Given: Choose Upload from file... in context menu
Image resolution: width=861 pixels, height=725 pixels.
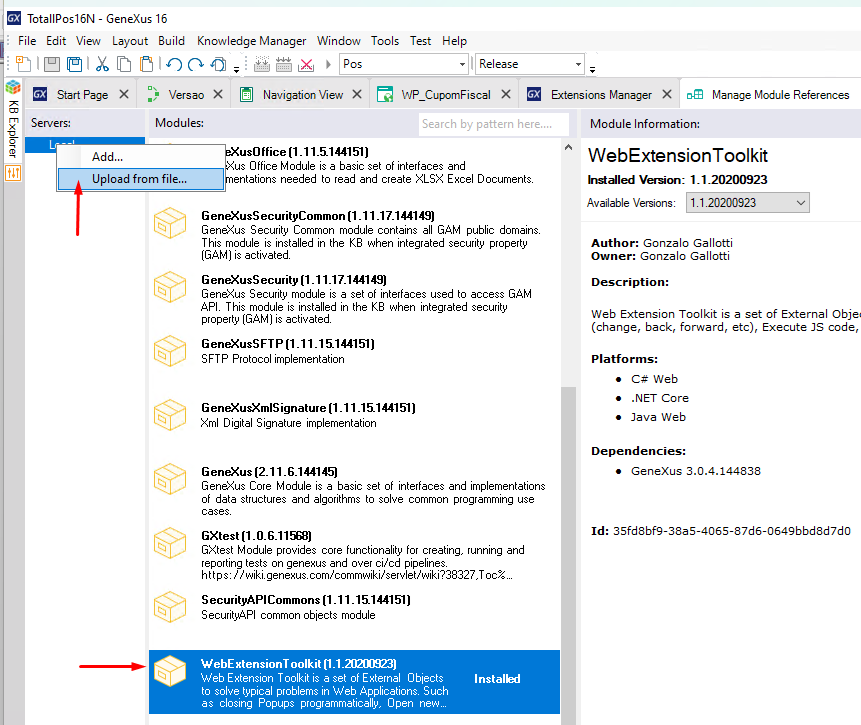Looking at the screenshot, I should coord(141,179).
